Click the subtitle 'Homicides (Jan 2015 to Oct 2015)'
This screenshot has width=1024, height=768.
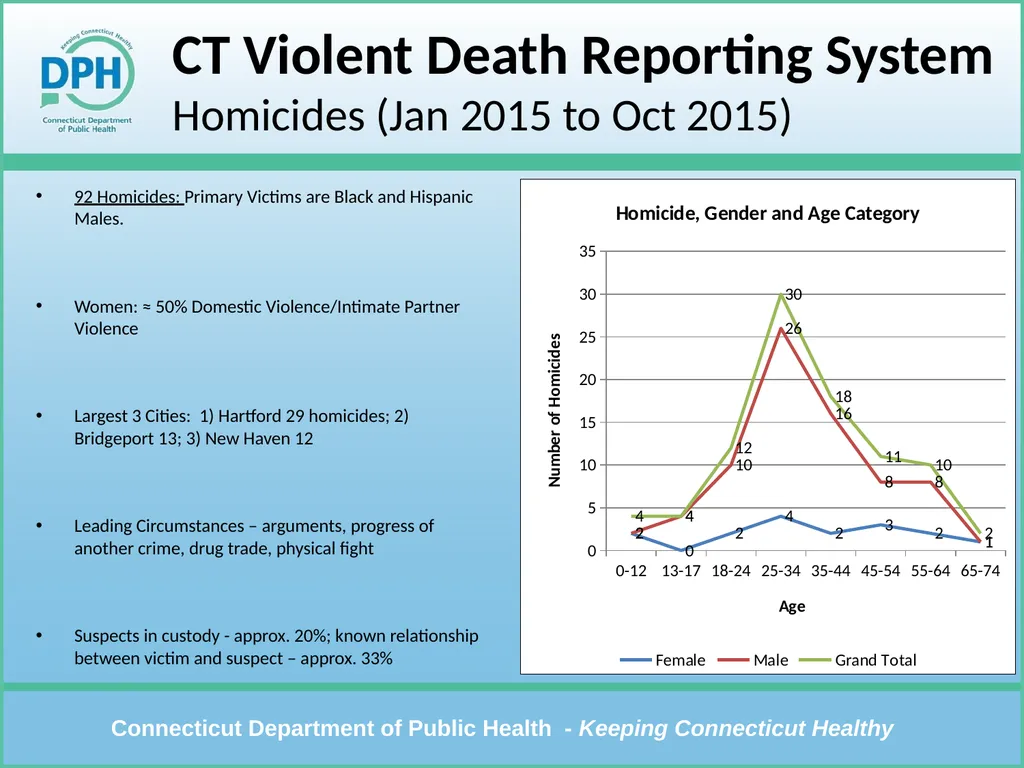(x=481, y=116)
